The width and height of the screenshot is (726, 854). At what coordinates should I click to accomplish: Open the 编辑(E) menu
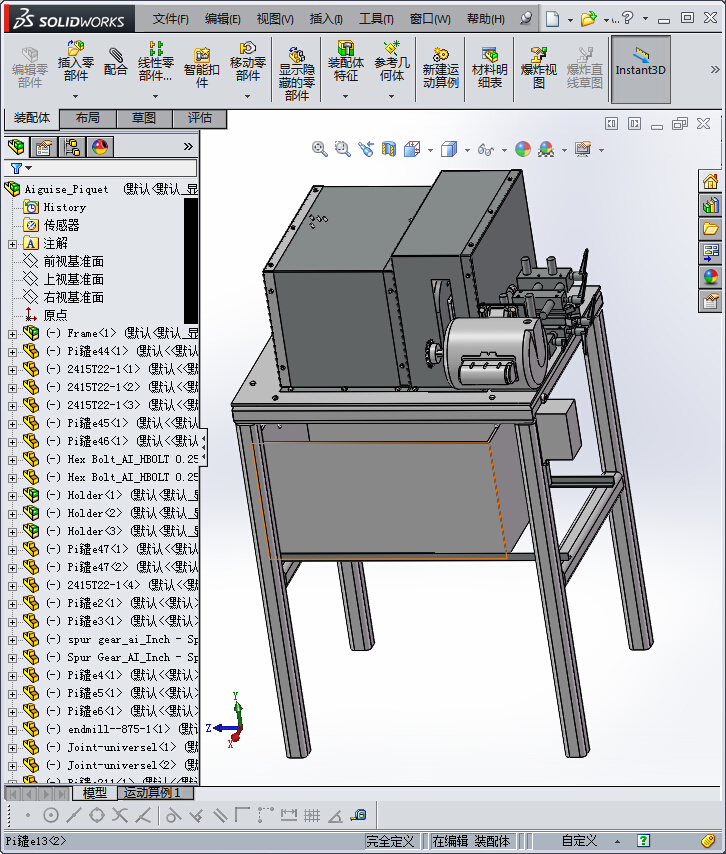point(223,19)
